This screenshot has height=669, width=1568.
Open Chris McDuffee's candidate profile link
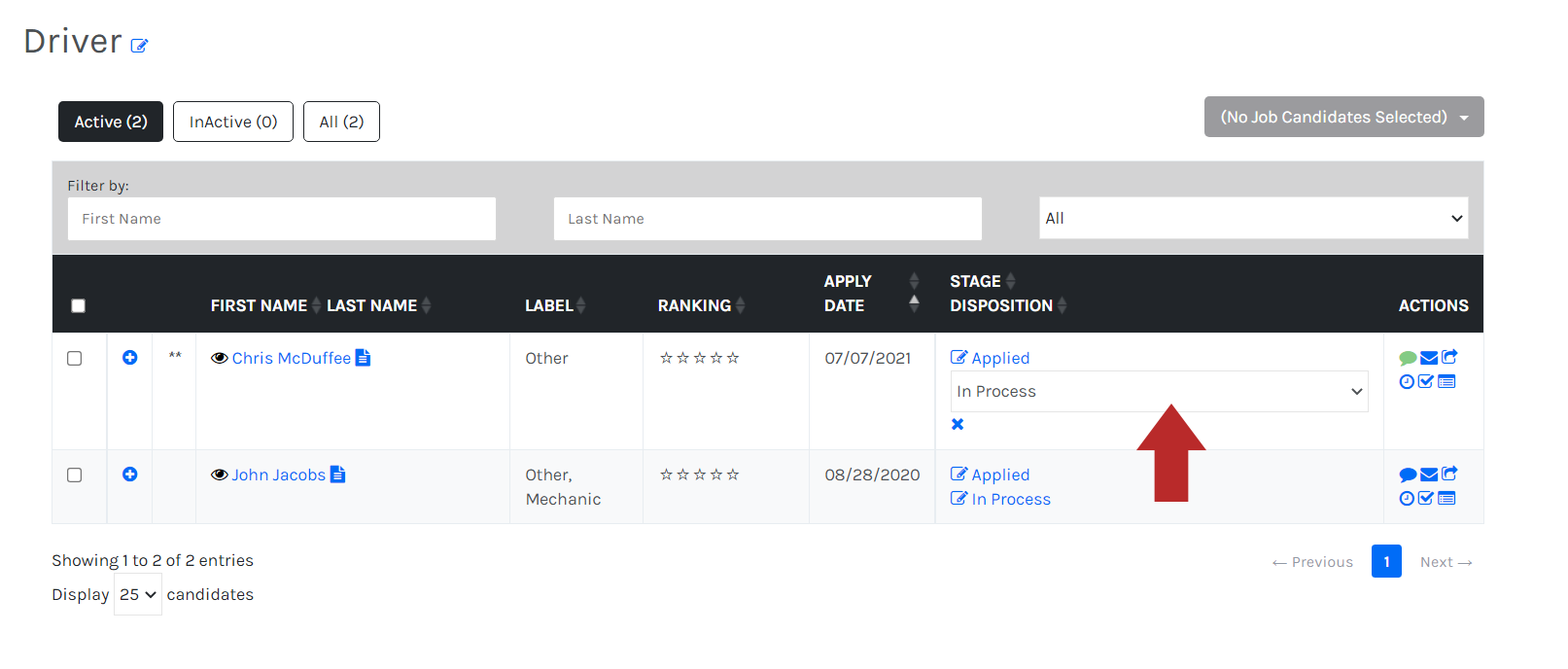pyautogui.click(x=292, y=358)
